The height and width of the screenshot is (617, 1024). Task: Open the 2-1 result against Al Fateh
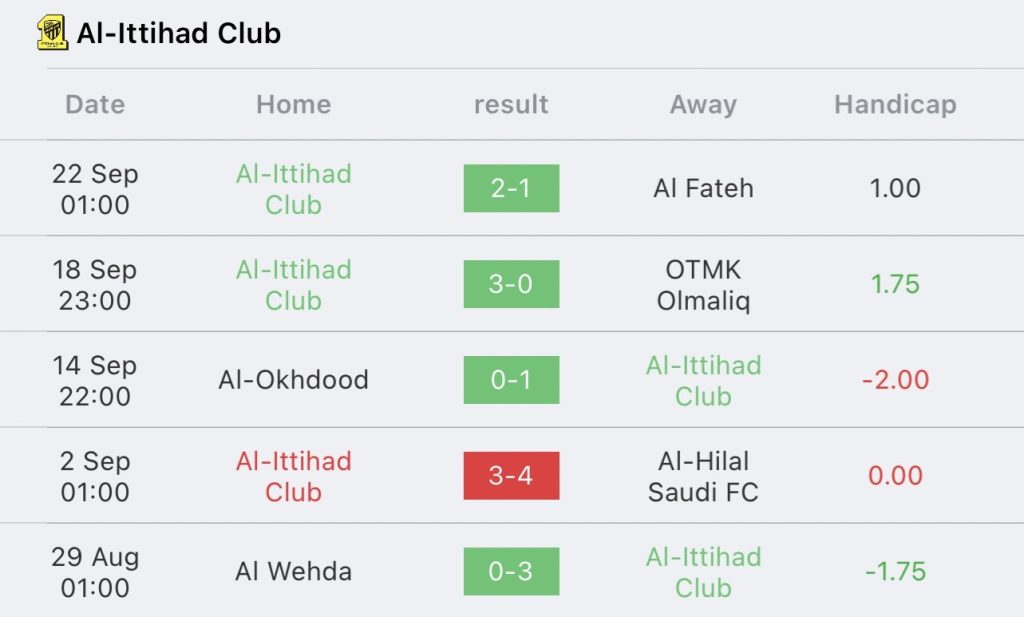coord(511,188)
